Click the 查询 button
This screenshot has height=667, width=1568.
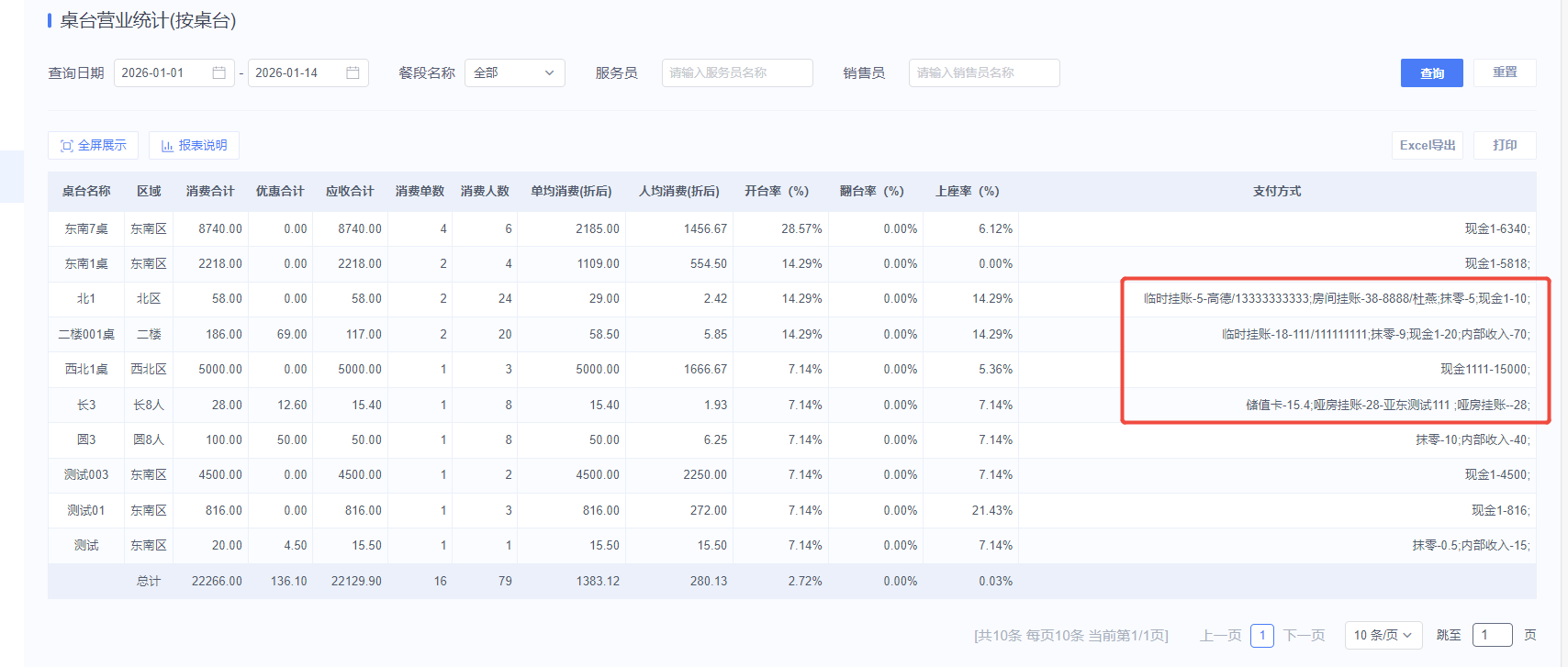click(1431, 73)
